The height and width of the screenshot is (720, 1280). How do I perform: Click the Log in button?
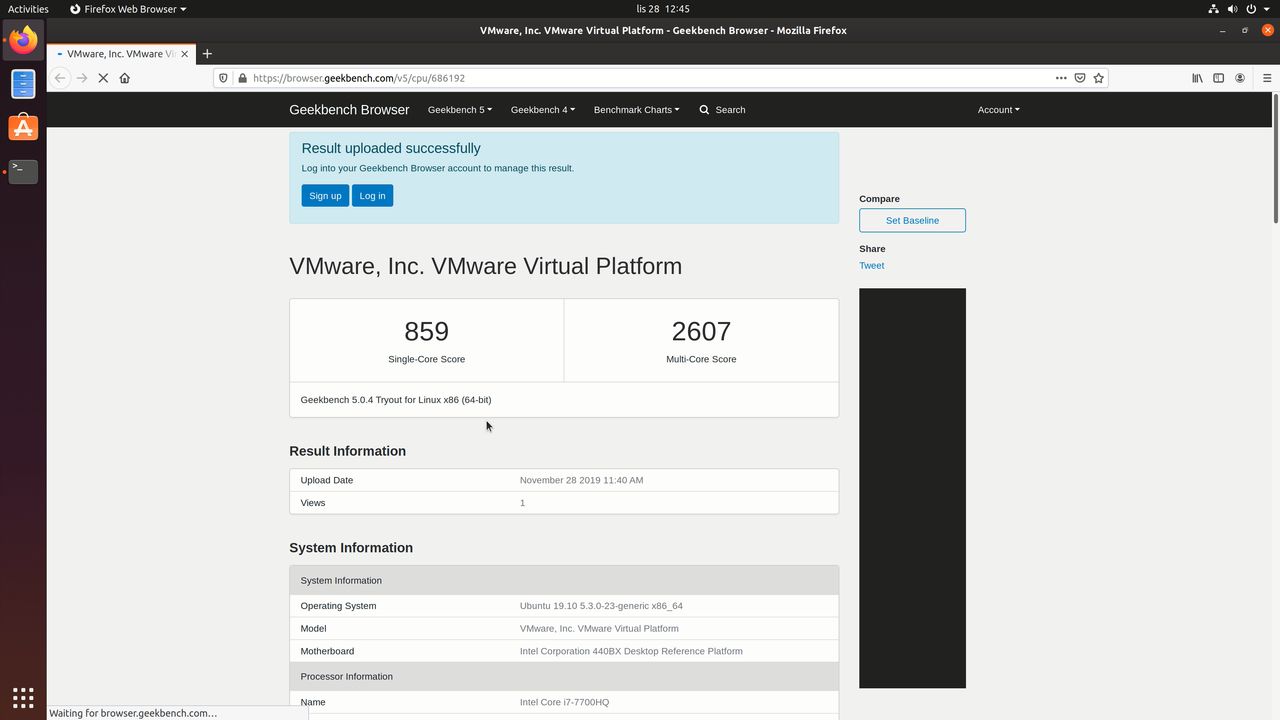click(x=372, y=196)
